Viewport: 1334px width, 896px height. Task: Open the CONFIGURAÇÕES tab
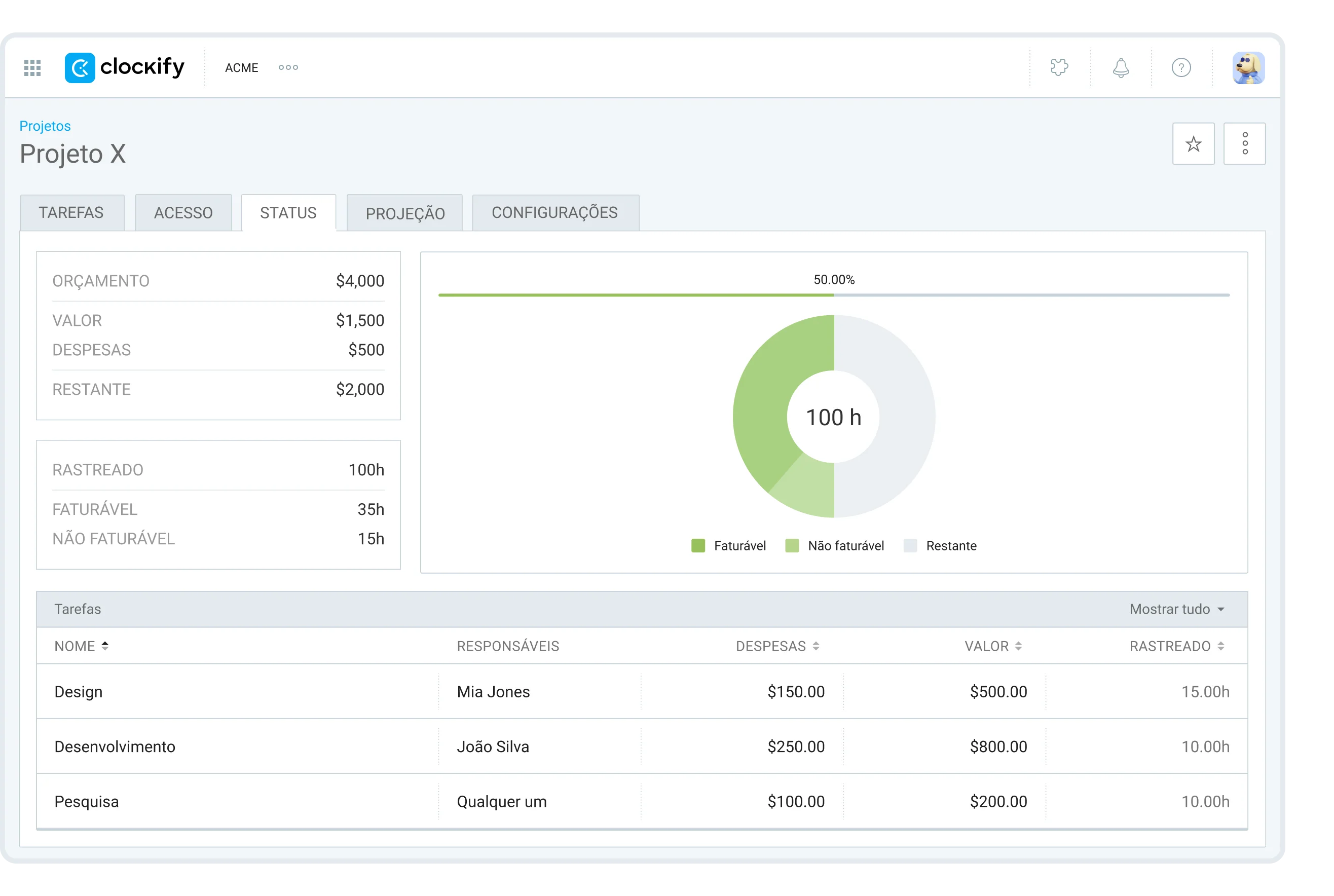(555, 212)
